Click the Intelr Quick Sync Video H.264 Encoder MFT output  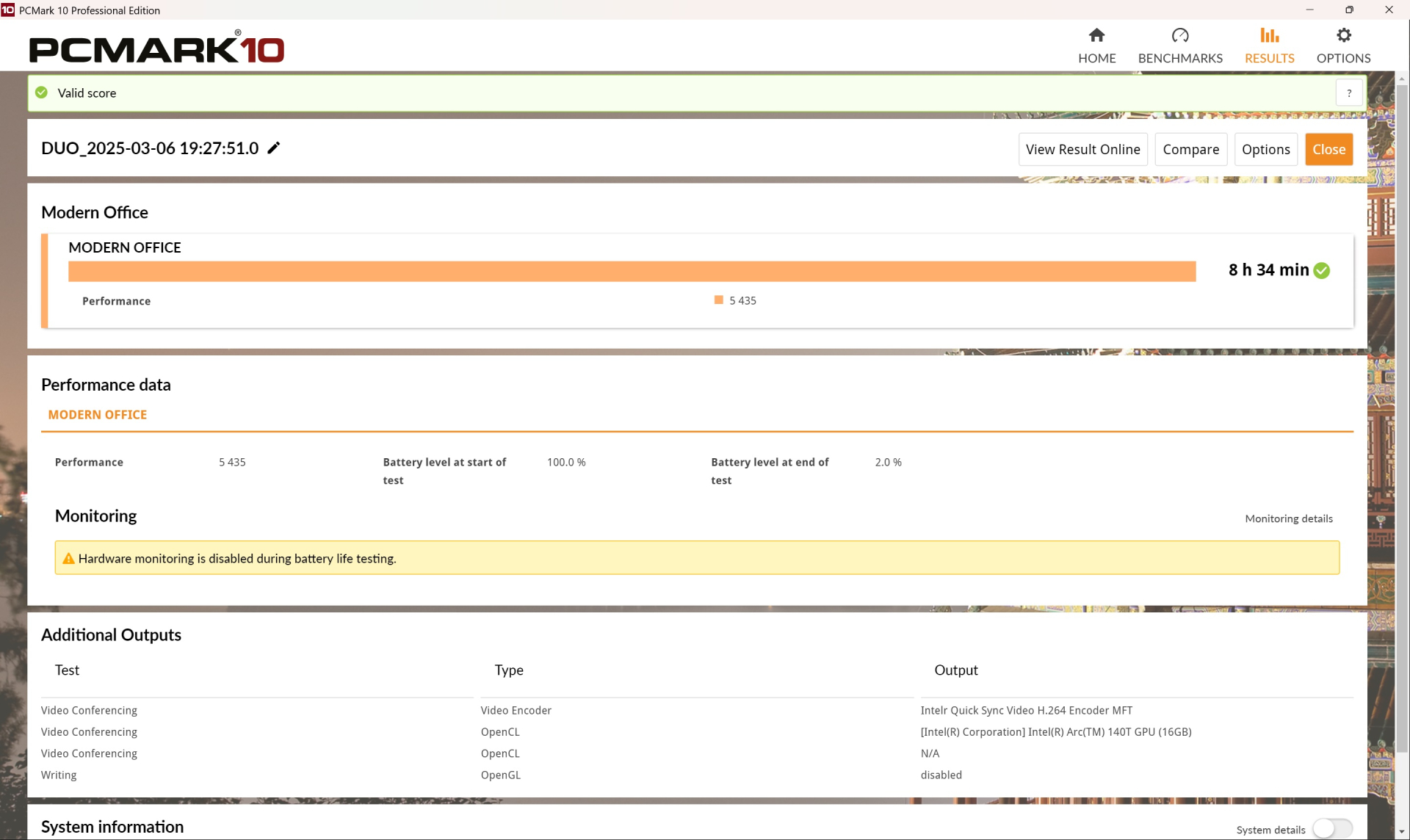[1026, 711]
